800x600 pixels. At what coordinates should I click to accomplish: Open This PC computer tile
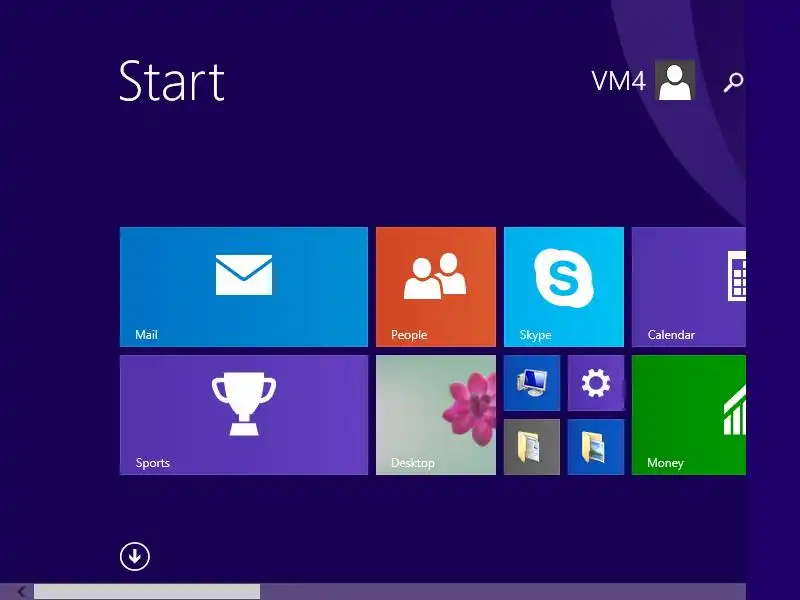click(532, 383)
